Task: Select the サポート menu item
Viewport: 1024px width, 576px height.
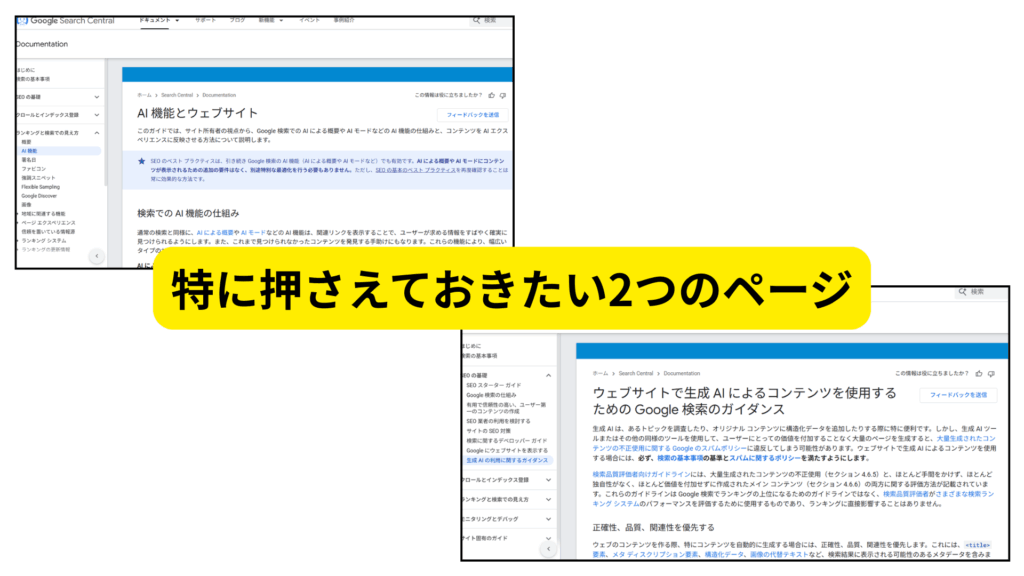Action: coord(206,21)
